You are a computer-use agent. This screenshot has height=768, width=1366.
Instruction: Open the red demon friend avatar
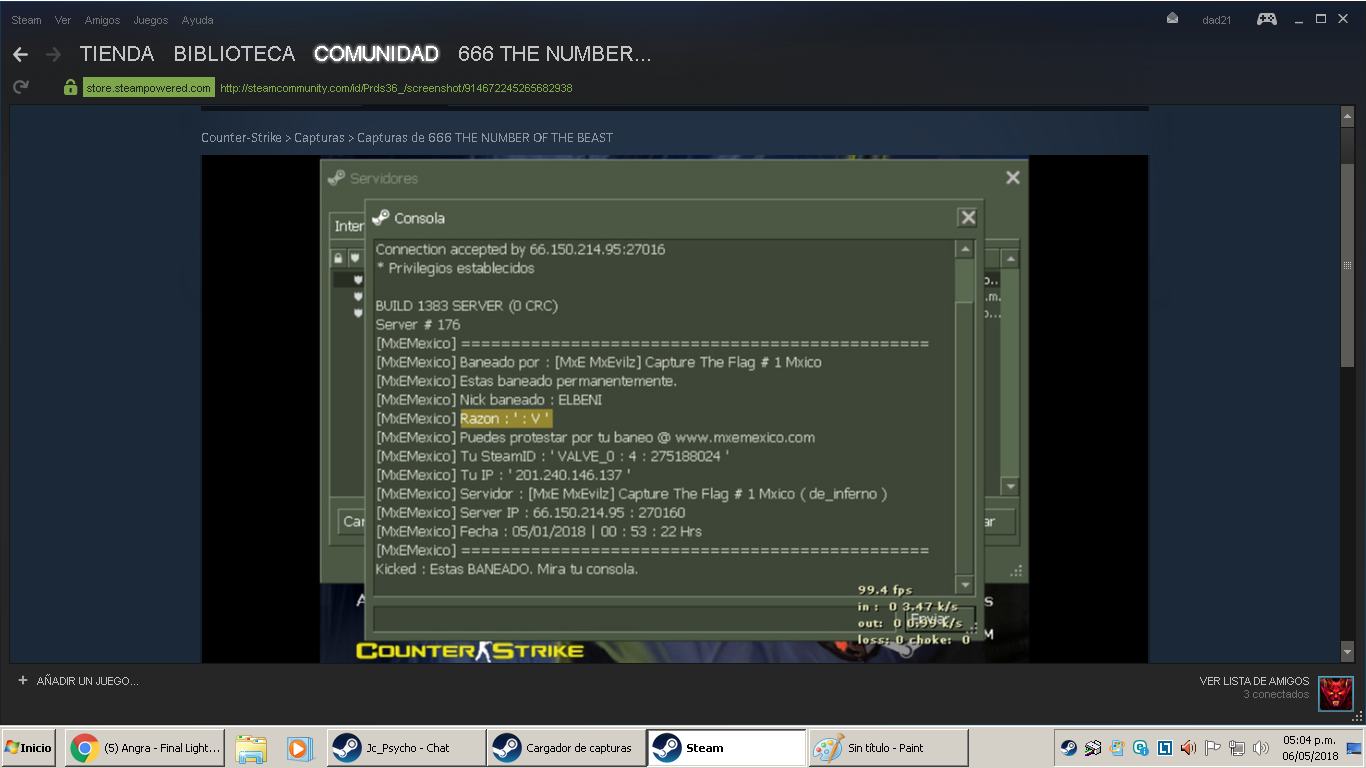[1335, 693]
